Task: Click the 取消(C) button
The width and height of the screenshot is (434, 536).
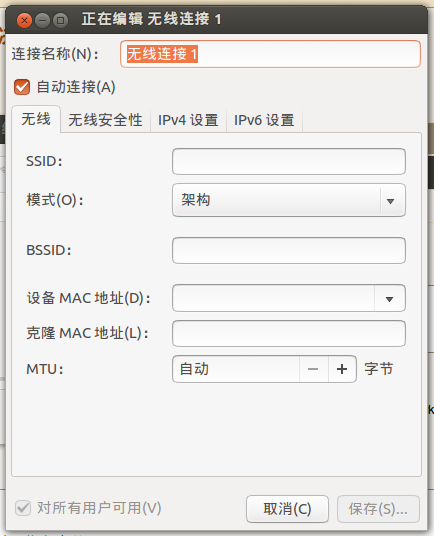Action: [x=287, y=509]
